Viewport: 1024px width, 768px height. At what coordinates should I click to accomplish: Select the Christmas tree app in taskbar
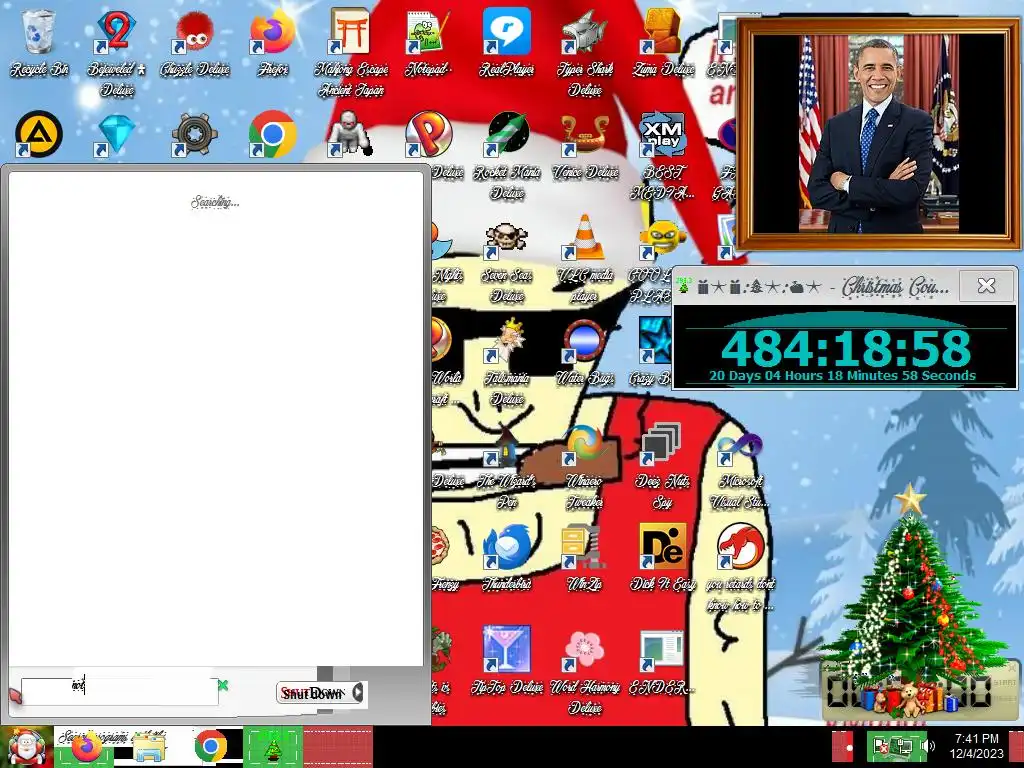(273, 747)
